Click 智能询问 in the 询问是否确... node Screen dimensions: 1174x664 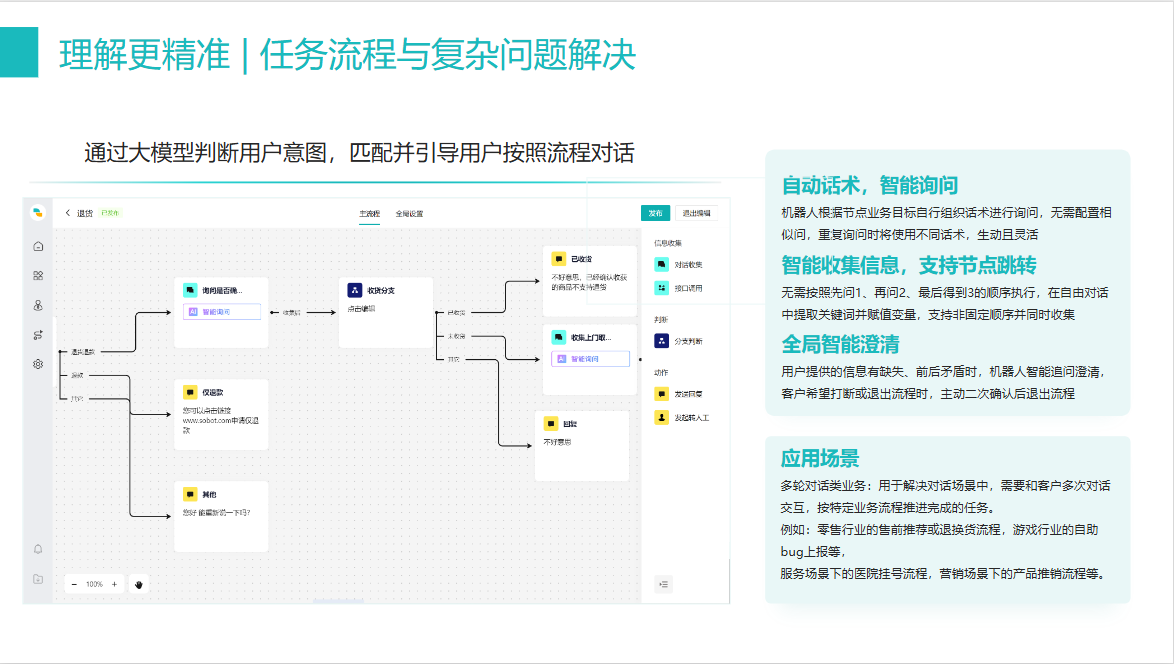[x=222, y=312]
